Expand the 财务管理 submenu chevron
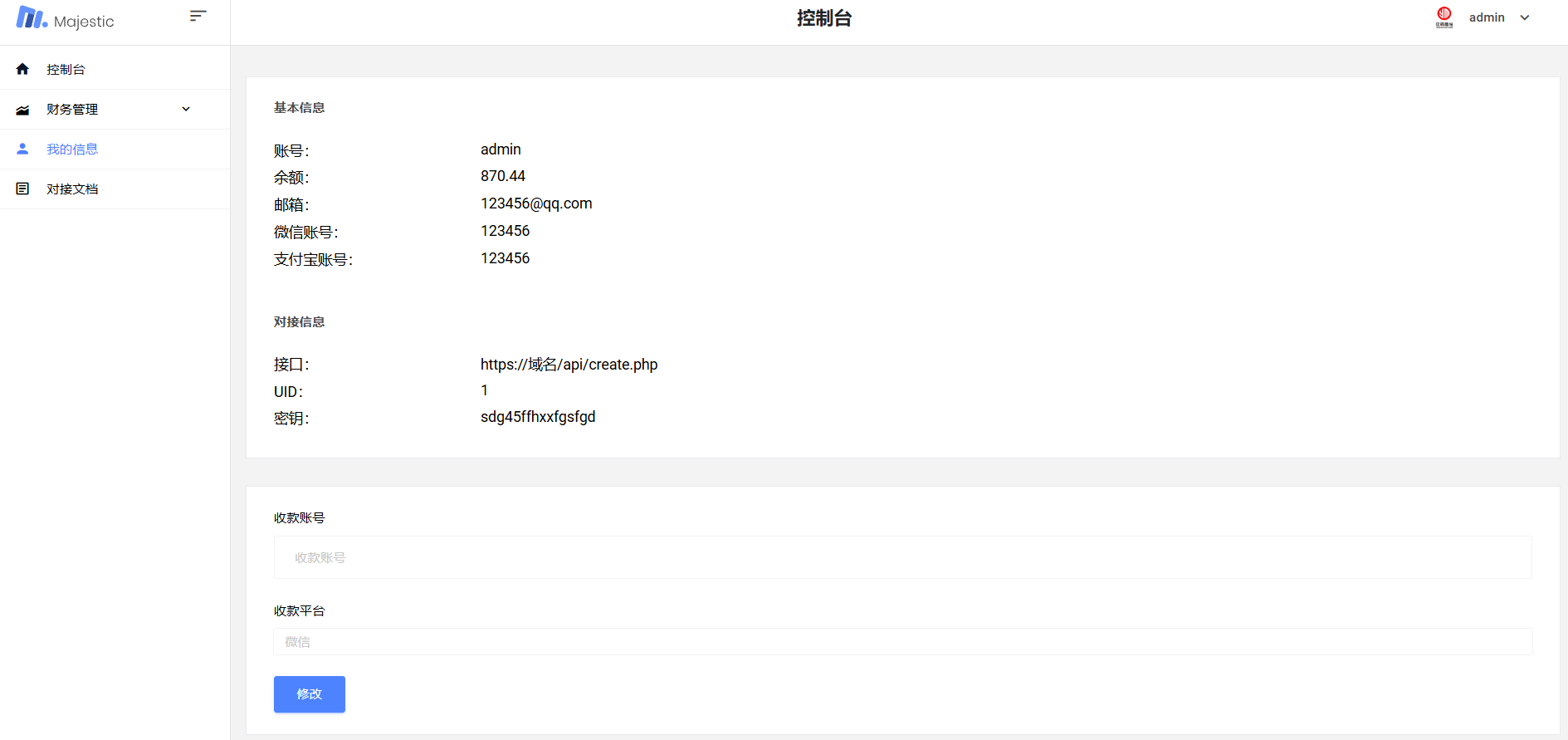 pos(186,109)
